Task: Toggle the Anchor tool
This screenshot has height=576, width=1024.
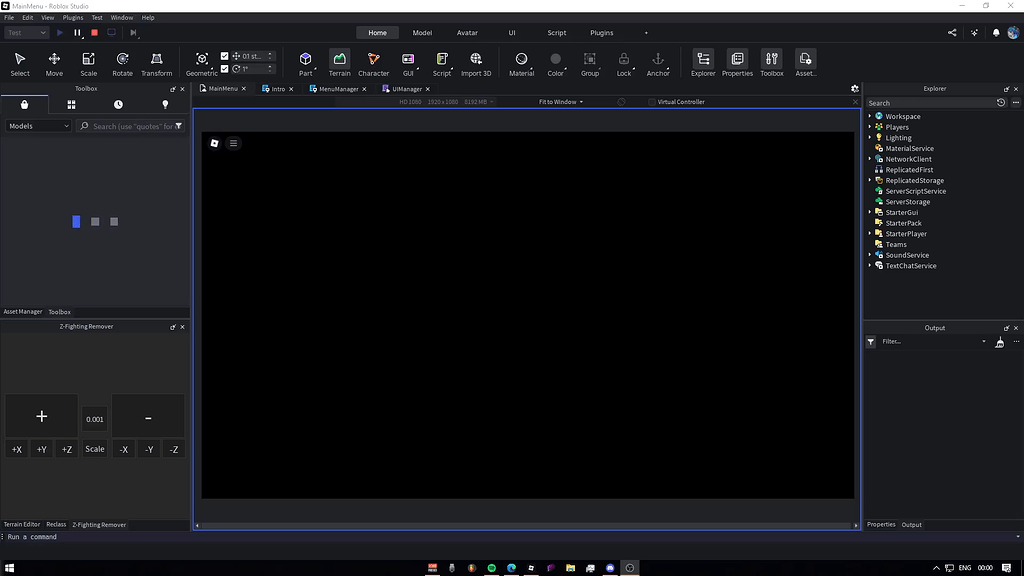Action: click(x=658, y=64)
